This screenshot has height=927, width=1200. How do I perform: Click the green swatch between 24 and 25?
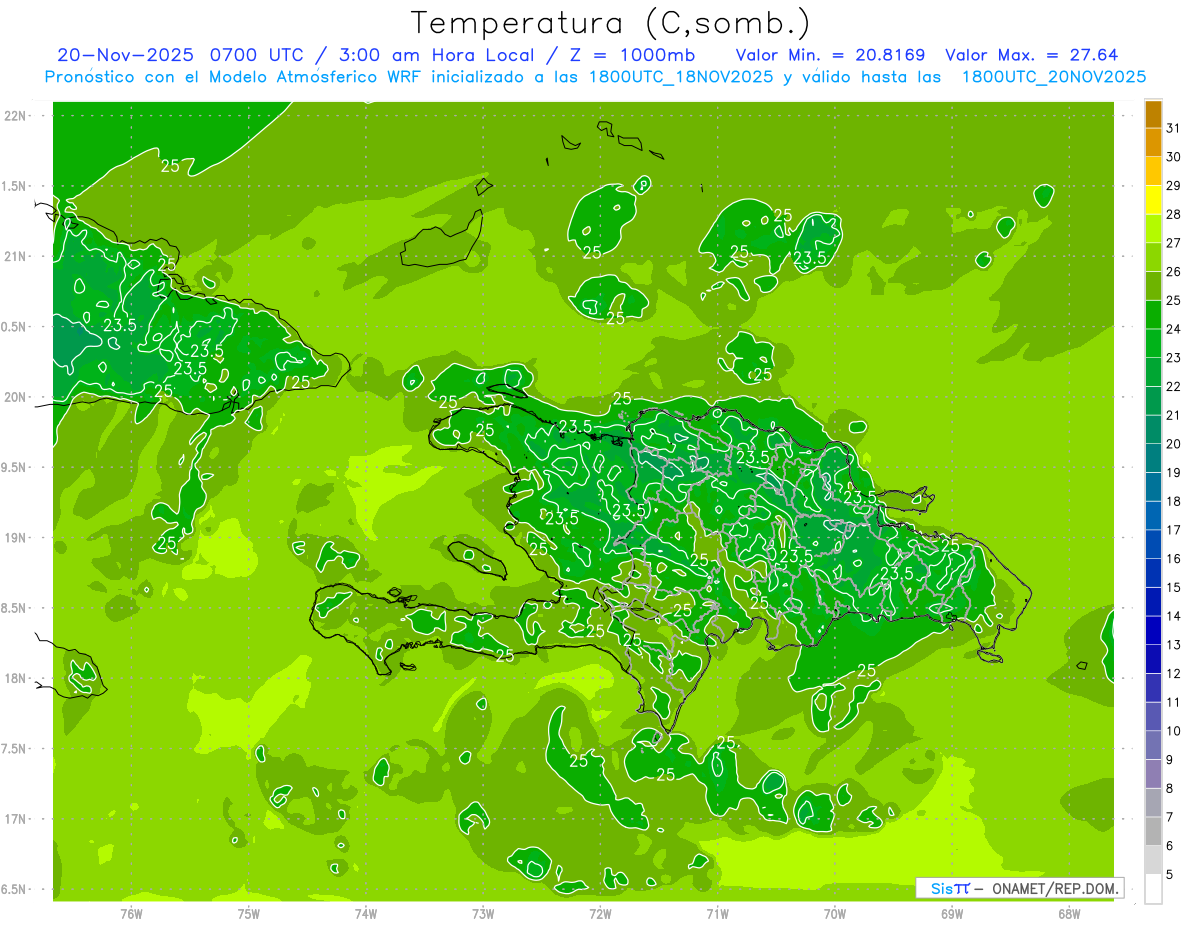point(1153,315)
